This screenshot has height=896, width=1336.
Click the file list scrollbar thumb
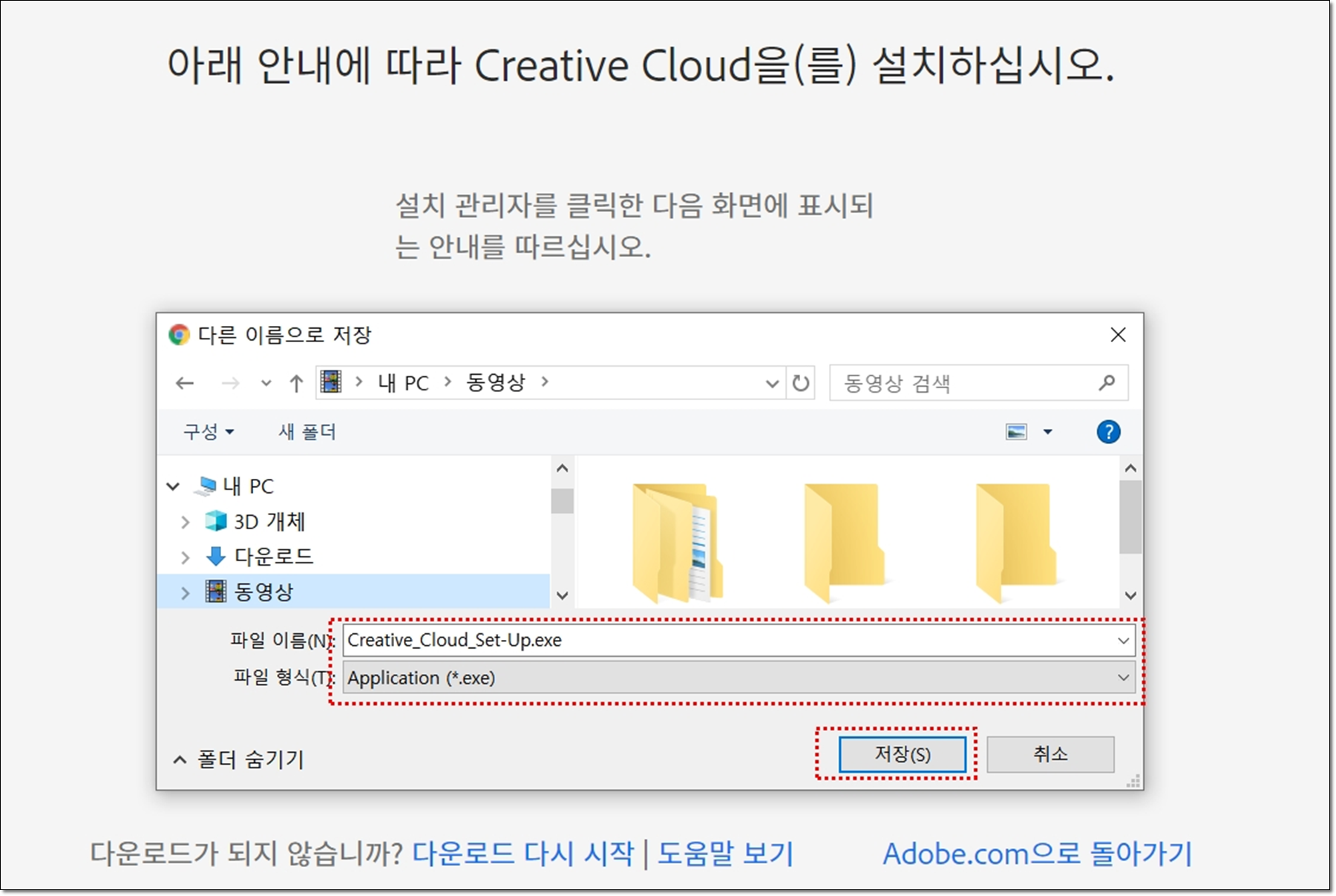1130,517
